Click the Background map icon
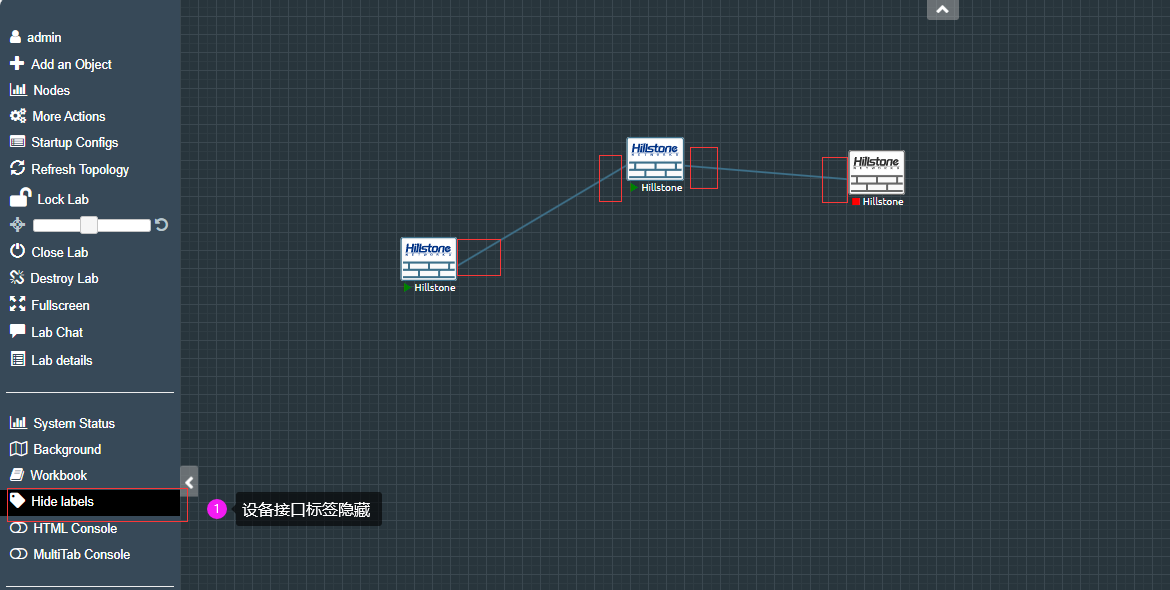1170x590 pixels. click(18, 449)
